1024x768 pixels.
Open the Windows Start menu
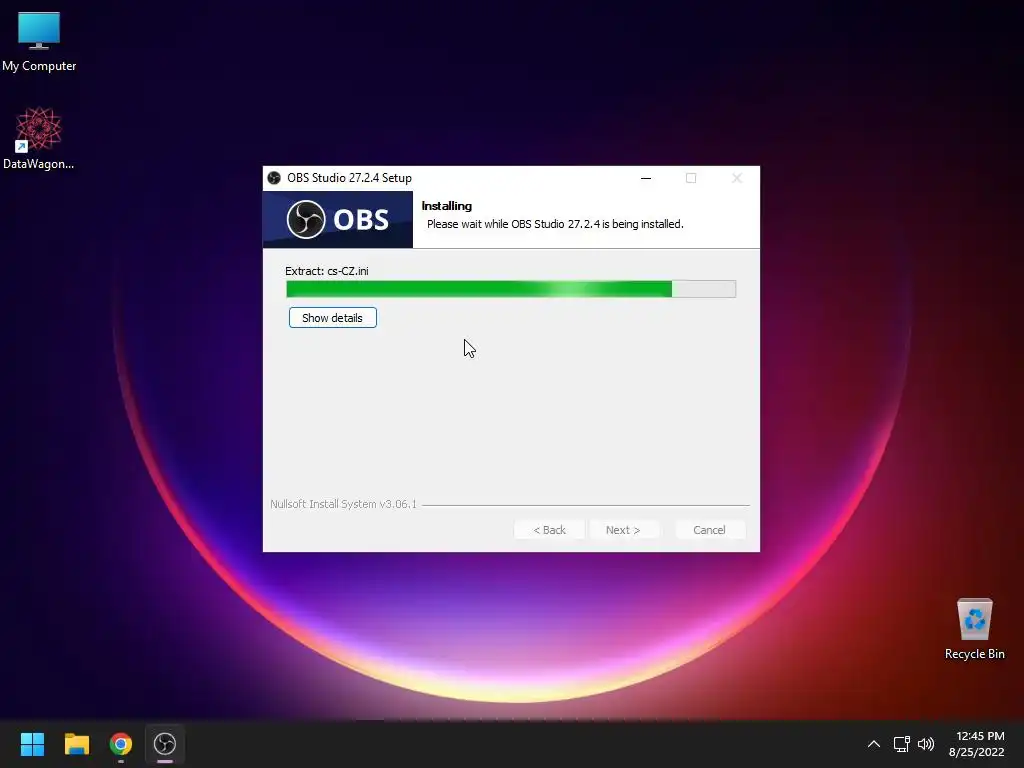pyautogui.click(x=32, y=744)
